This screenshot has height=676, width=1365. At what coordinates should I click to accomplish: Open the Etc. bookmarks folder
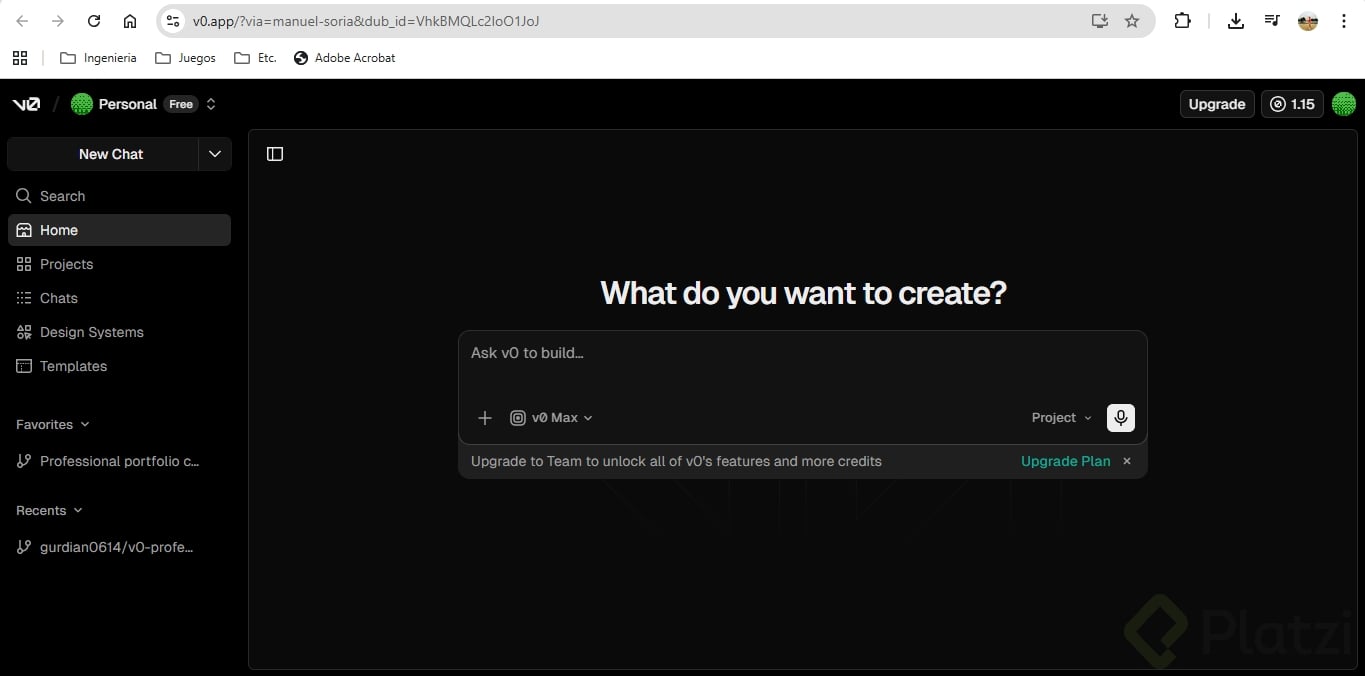(255, 58)
